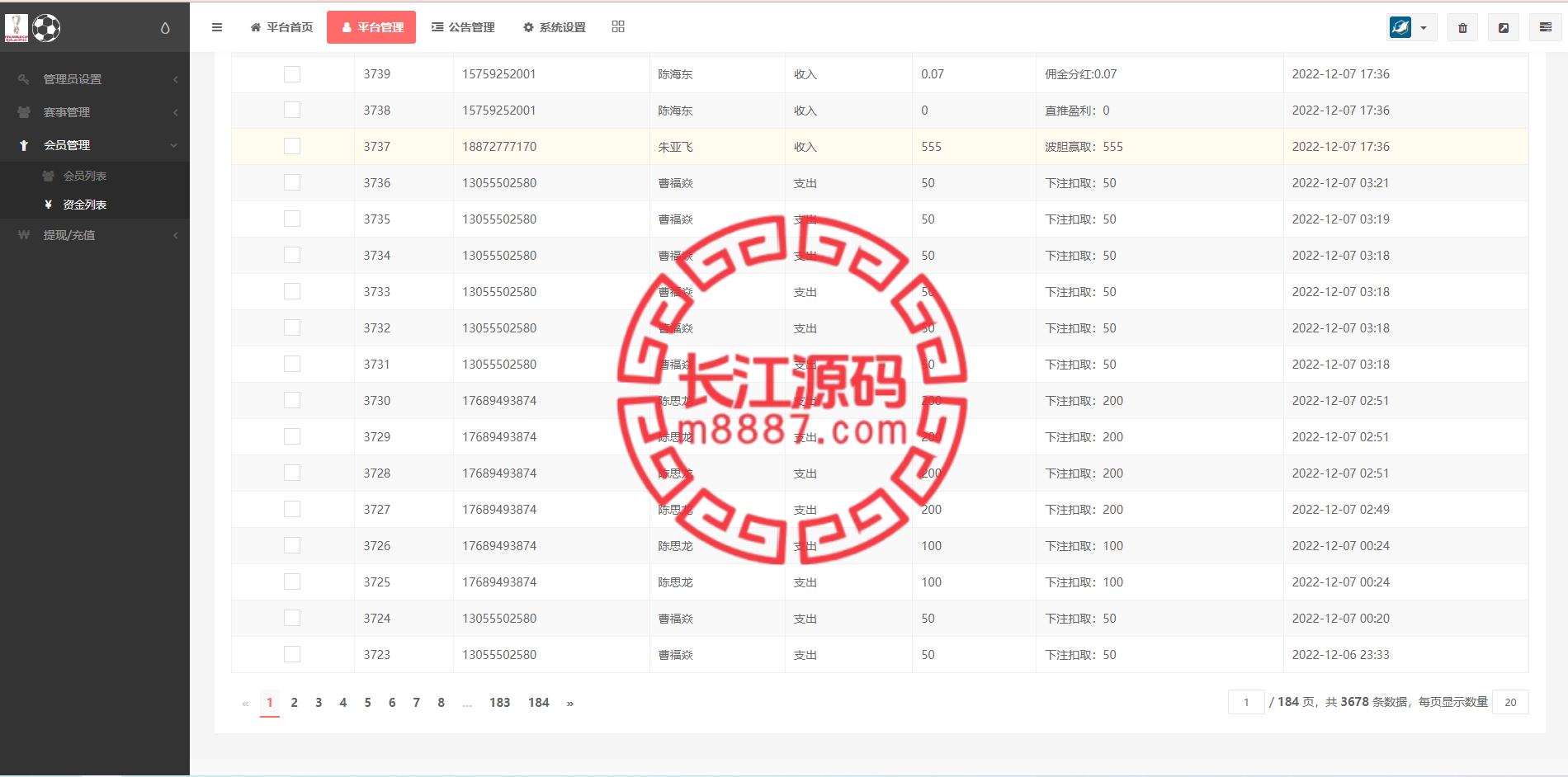
Task: Click current page 1 in pagination
Action: (x=270, y=703)
